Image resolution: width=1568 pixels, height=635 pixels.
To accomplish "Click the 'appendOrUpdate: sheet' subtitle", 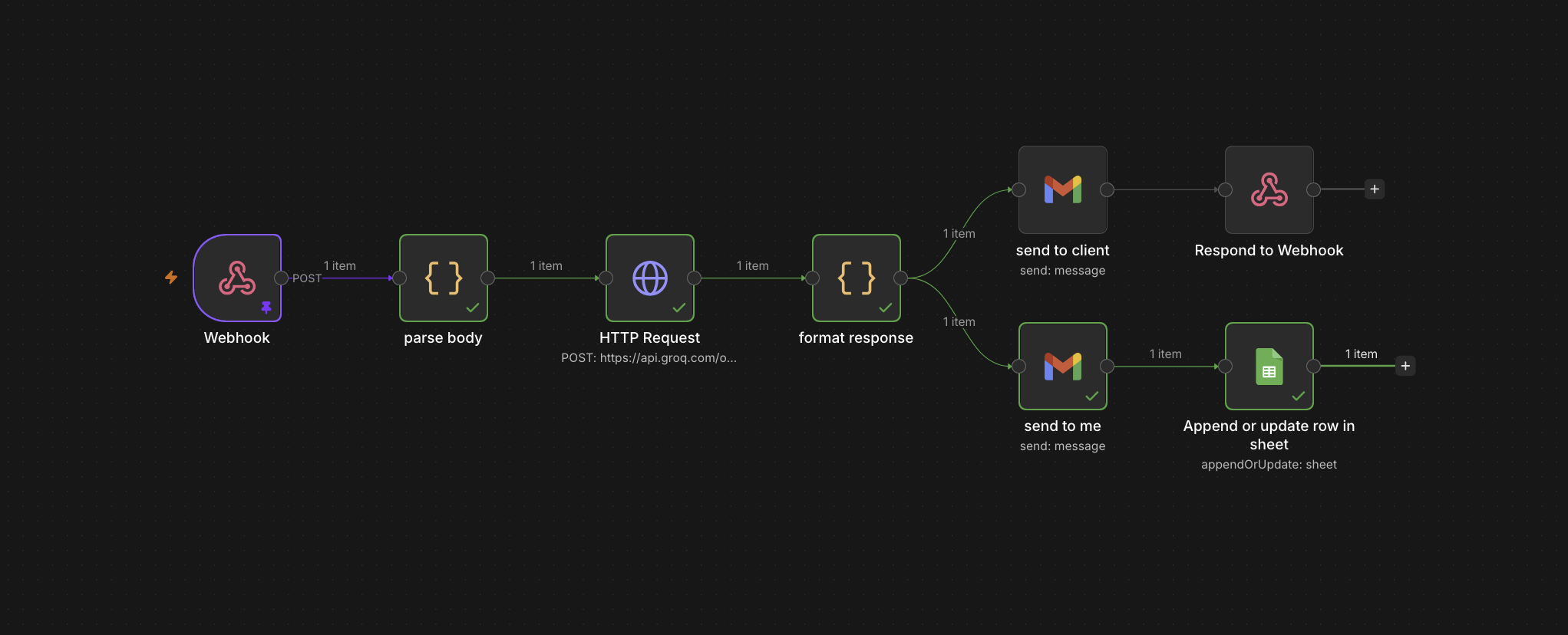I will (x=1269, y=465).
